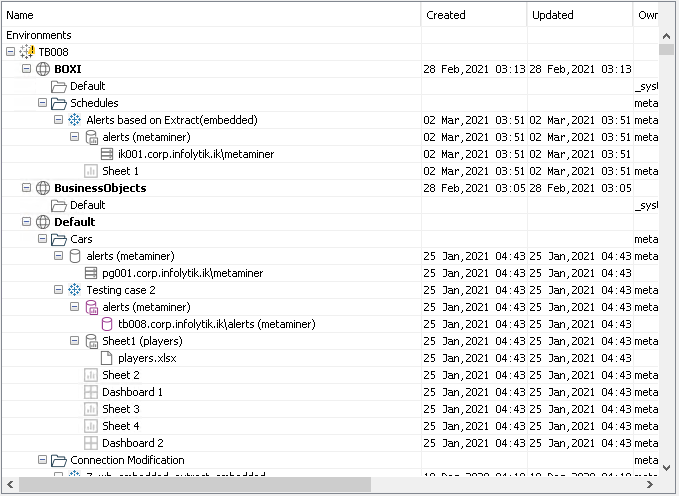
Task: Select the Schedules label
Action: pos(94,103)
